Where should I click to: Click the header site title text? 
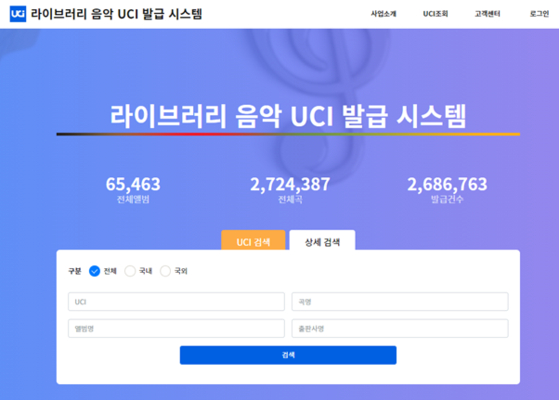(x=117, y=14)
